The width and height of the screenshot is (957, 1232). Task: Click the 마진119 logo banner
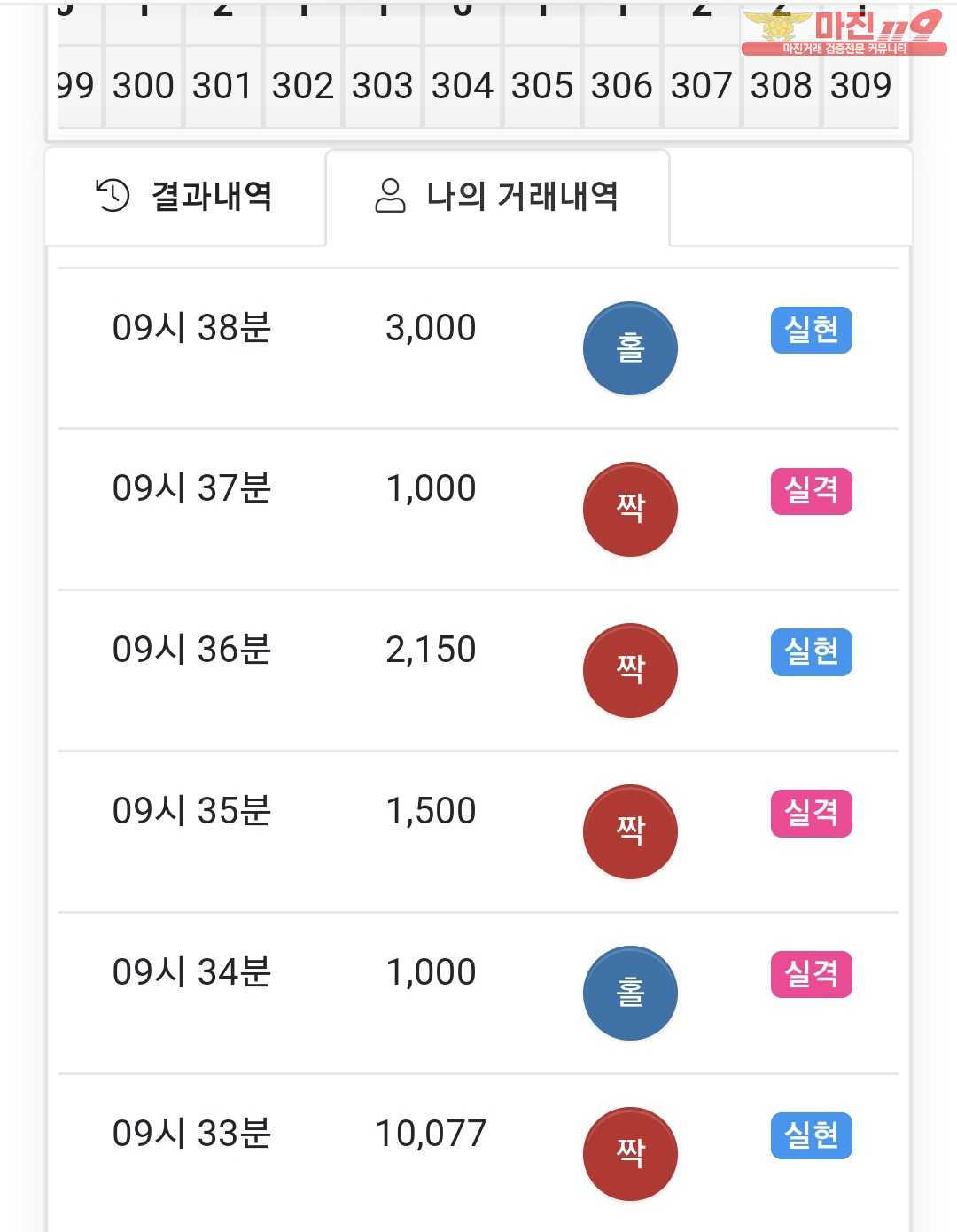[x=844, y=33]
